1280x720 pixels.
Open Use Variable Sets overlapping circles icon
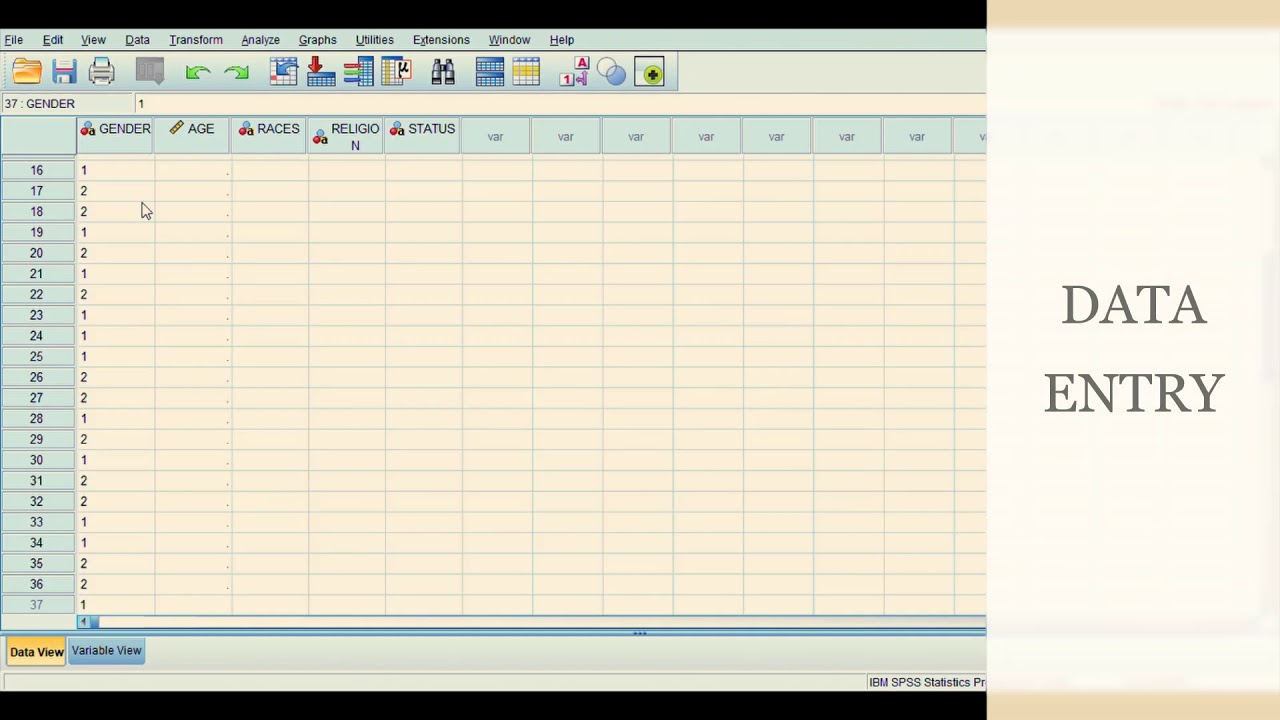(x=611, y=72)
